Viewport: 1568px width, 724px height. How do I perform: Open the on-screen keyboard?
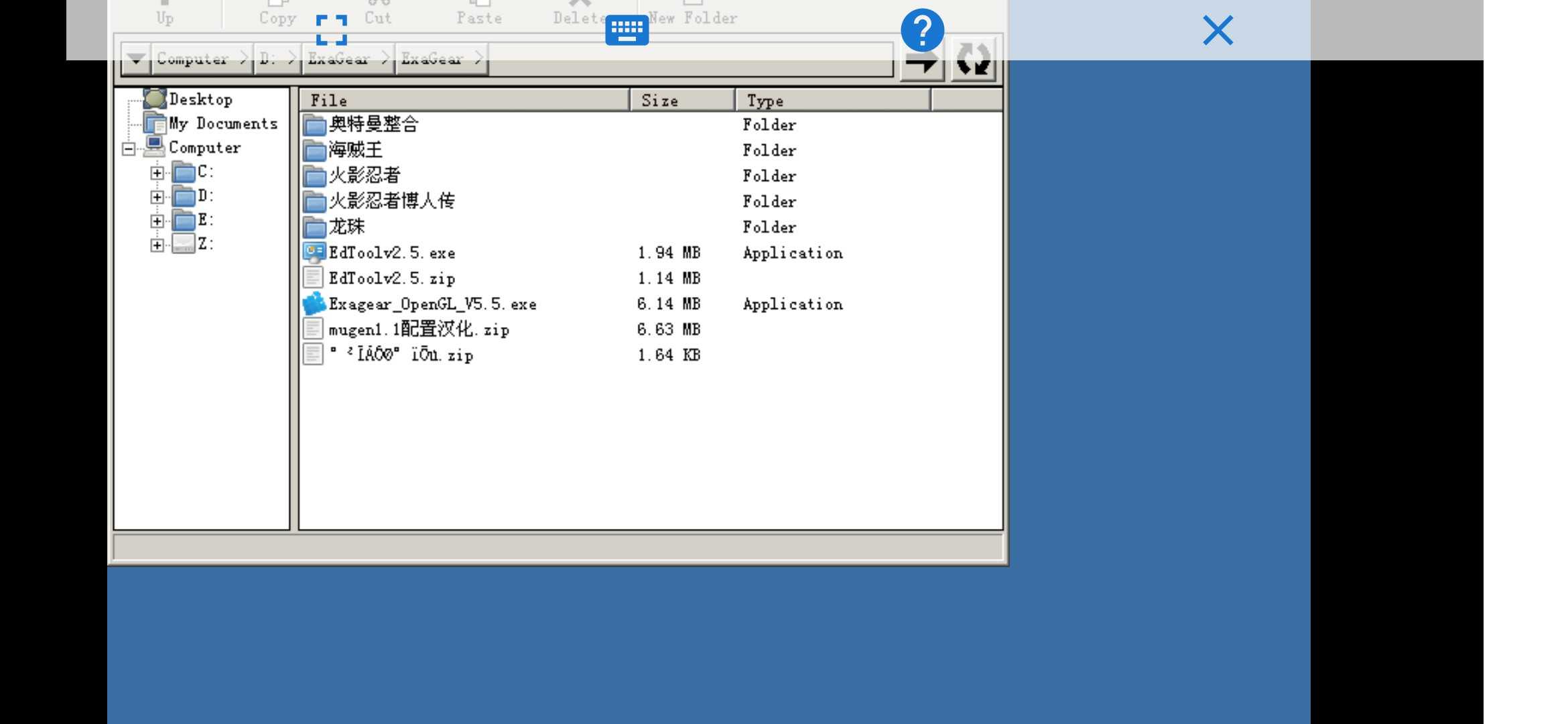tap(627, 30)
